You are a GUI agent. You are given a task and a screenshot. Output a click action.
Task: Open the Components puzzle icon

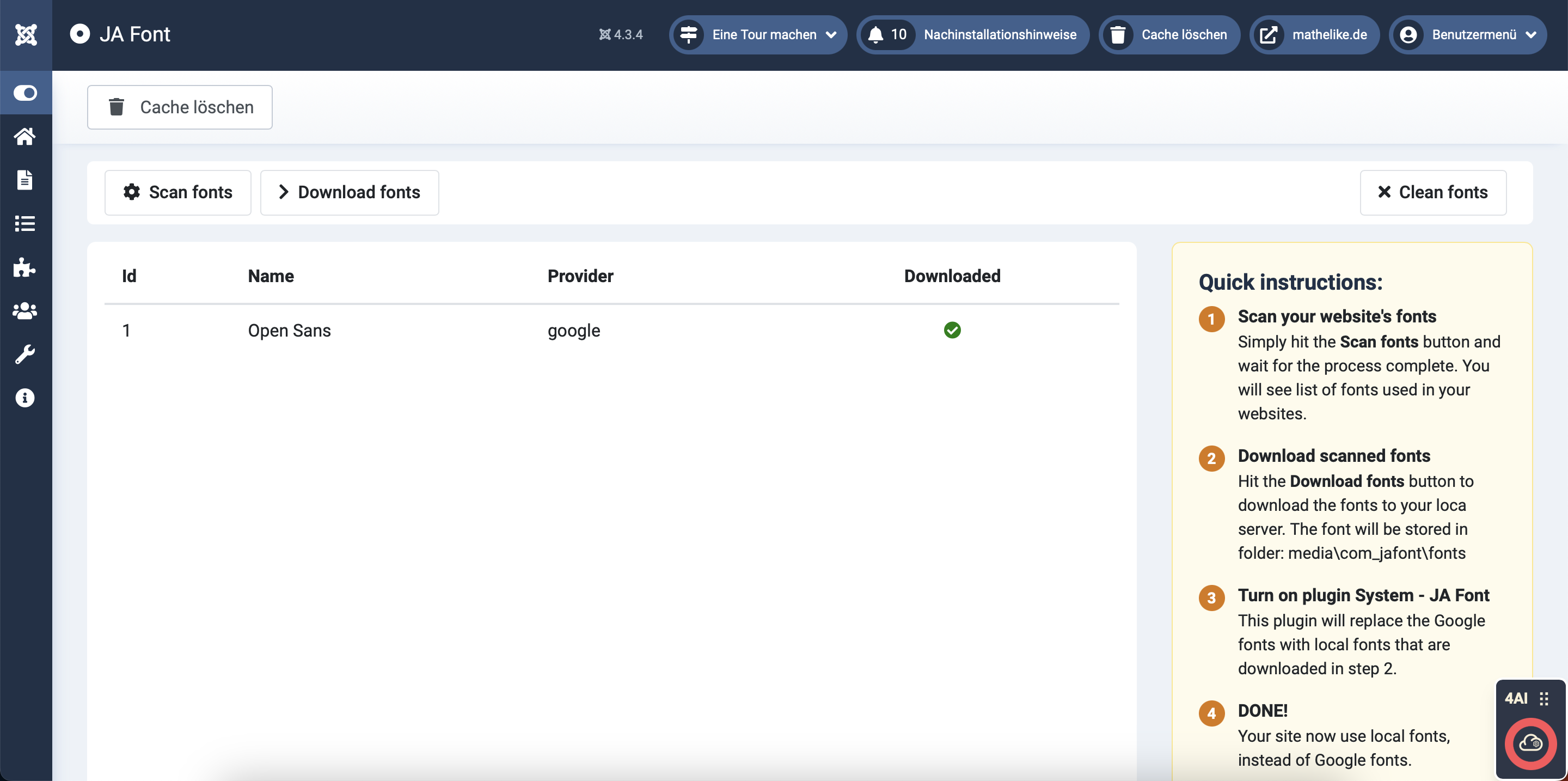click(x=25, y=267)
